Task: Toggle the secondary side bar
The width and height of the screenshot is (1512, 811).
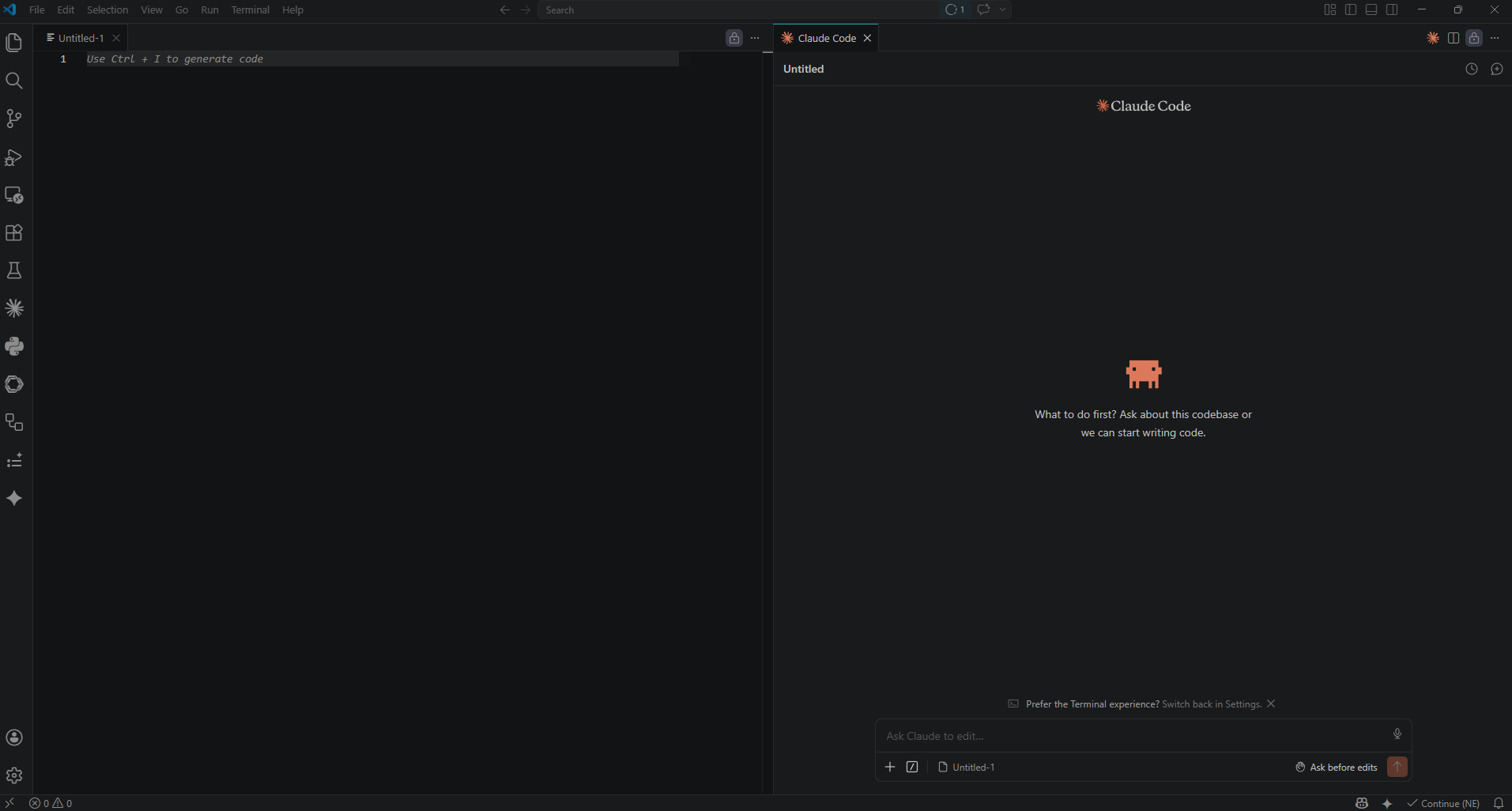Action: (1392, 9)
